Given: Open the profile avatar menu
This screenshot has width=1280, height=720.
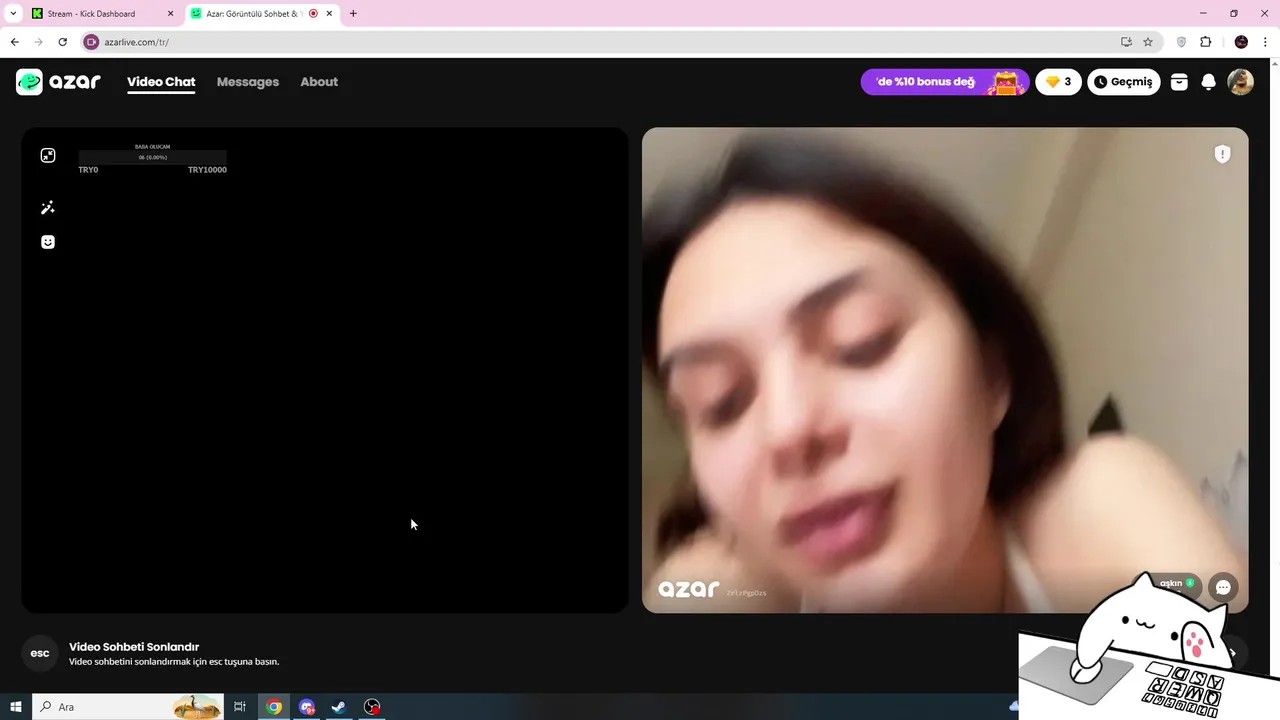Looking at the screenshot, I should pos(1240,82).
